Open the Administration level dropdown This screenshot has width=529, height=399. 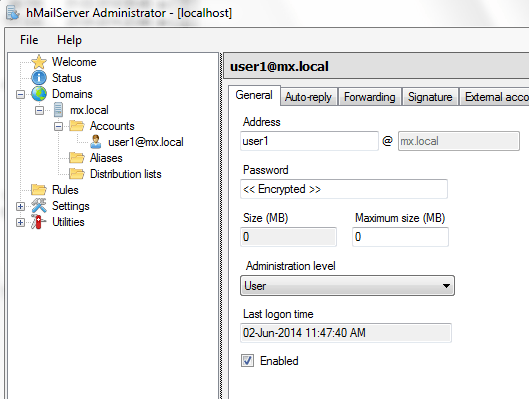click(347, 286)
